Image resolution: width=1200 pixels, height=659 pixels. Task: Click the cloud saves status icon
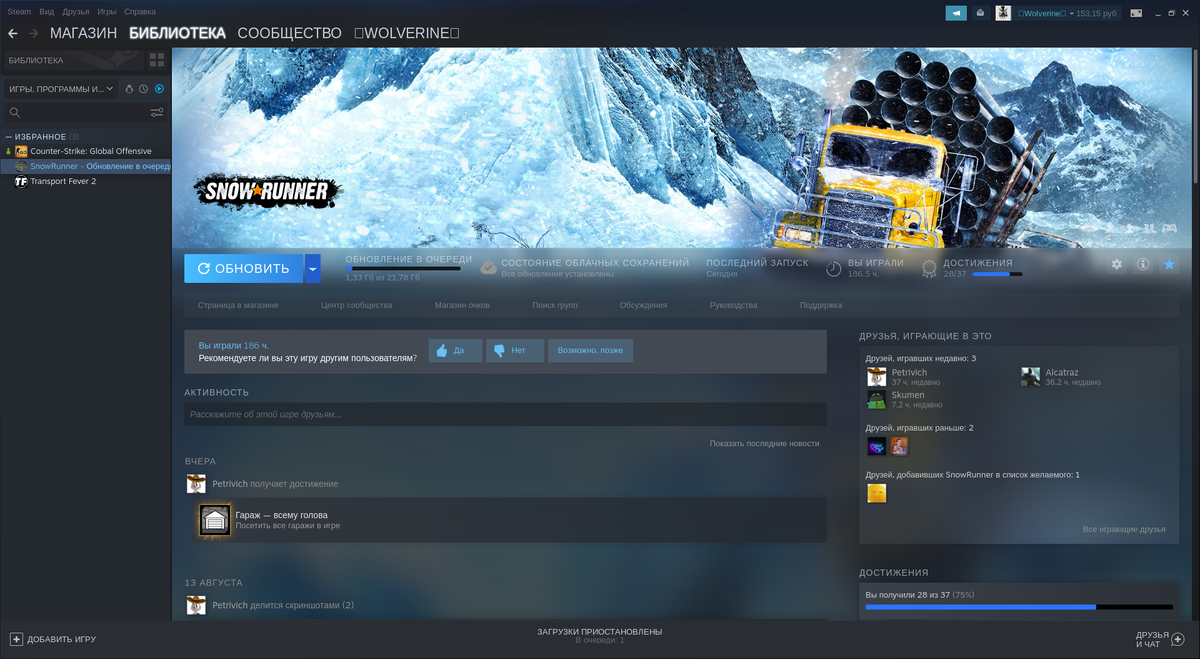[488, 268]
